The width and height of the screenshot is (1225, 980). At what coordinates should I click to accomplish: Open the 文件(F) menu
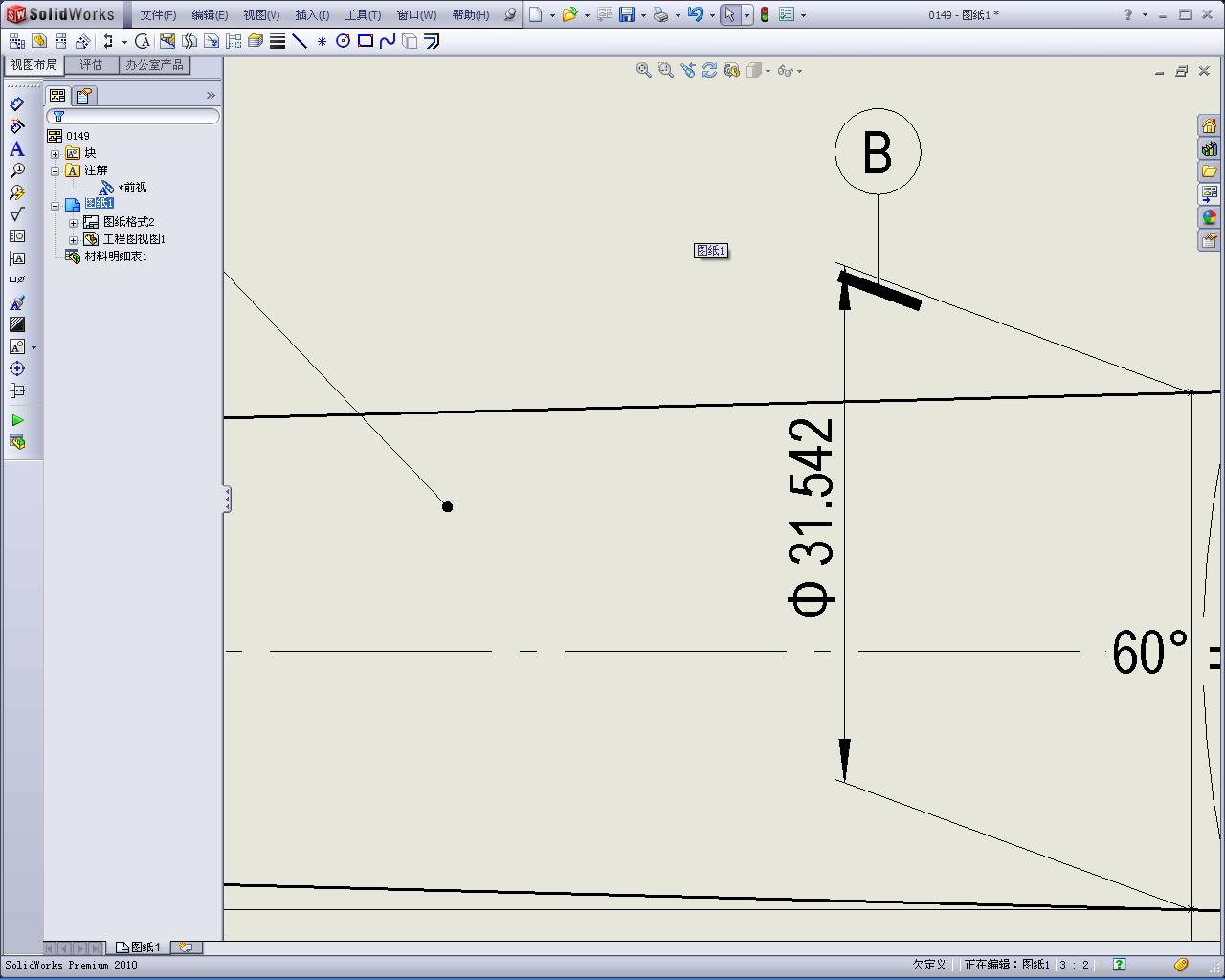158,14
